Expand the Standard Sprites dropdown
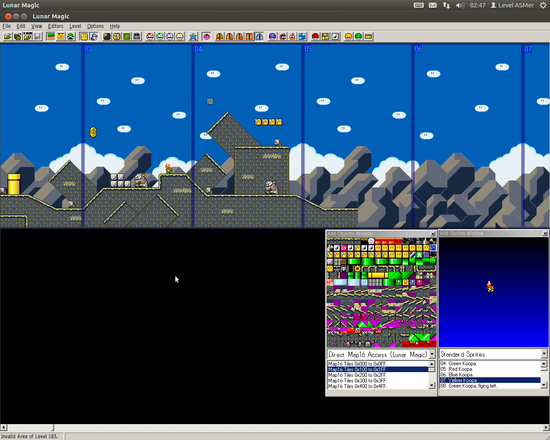Image resolution: width=550 pixels, height=440 pixels. click(x=544, y=354)
